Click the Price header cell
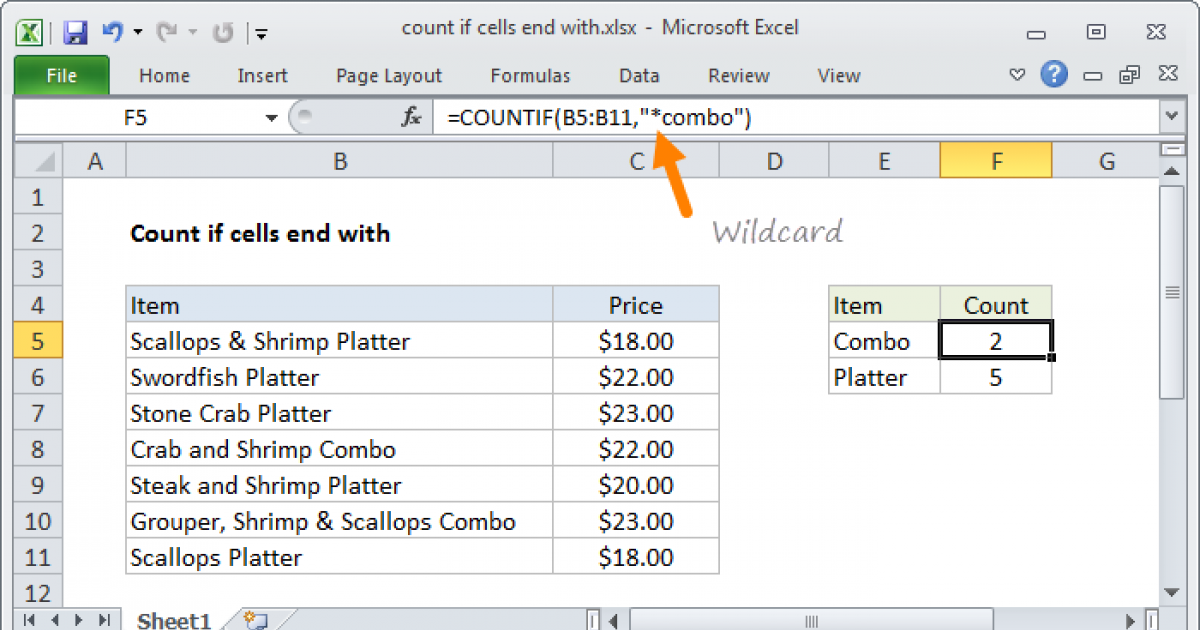The width and height of the screenshot is (1200, 630). [636, 305]
